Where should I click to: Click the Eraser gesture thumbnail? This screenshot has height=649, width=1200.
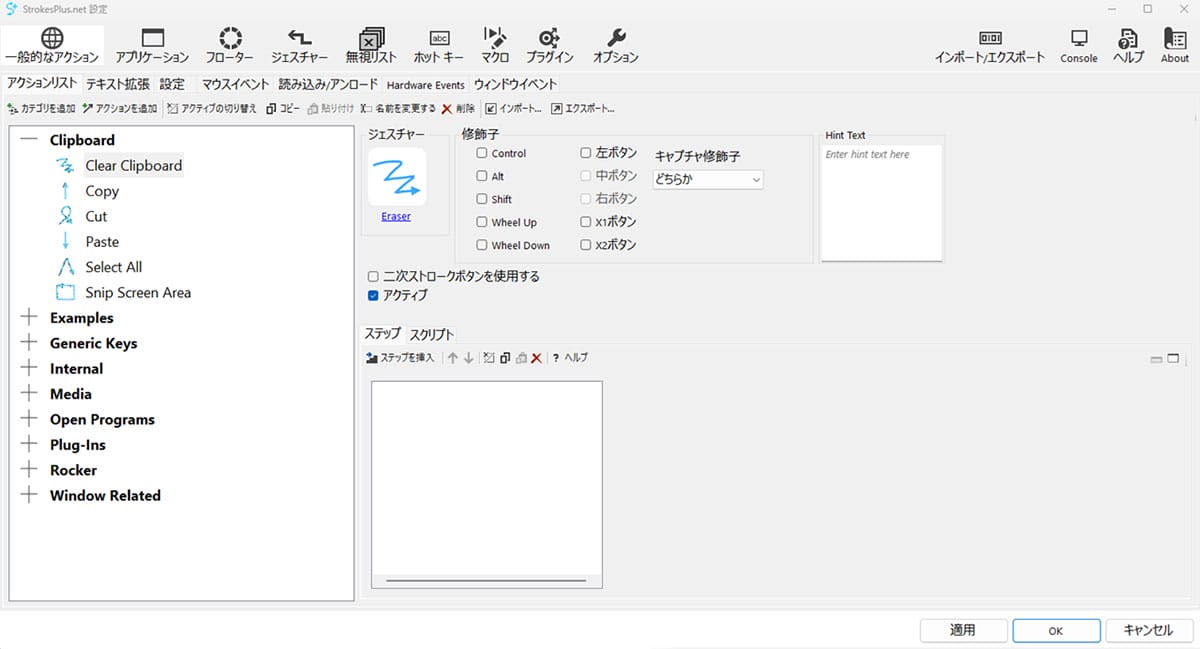coord(396,177)
